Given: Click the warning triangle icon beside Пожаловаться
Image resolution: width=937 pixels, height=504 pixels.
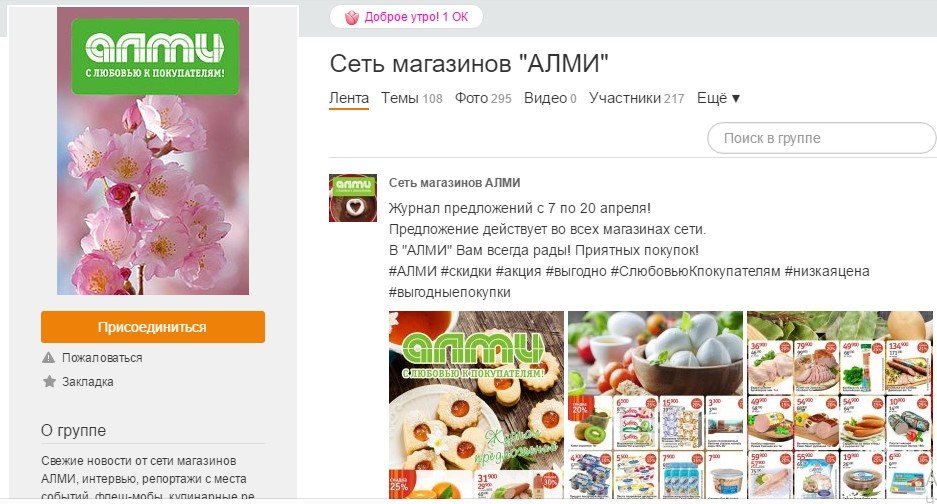Looking at the screenshot, I should 48,358.
